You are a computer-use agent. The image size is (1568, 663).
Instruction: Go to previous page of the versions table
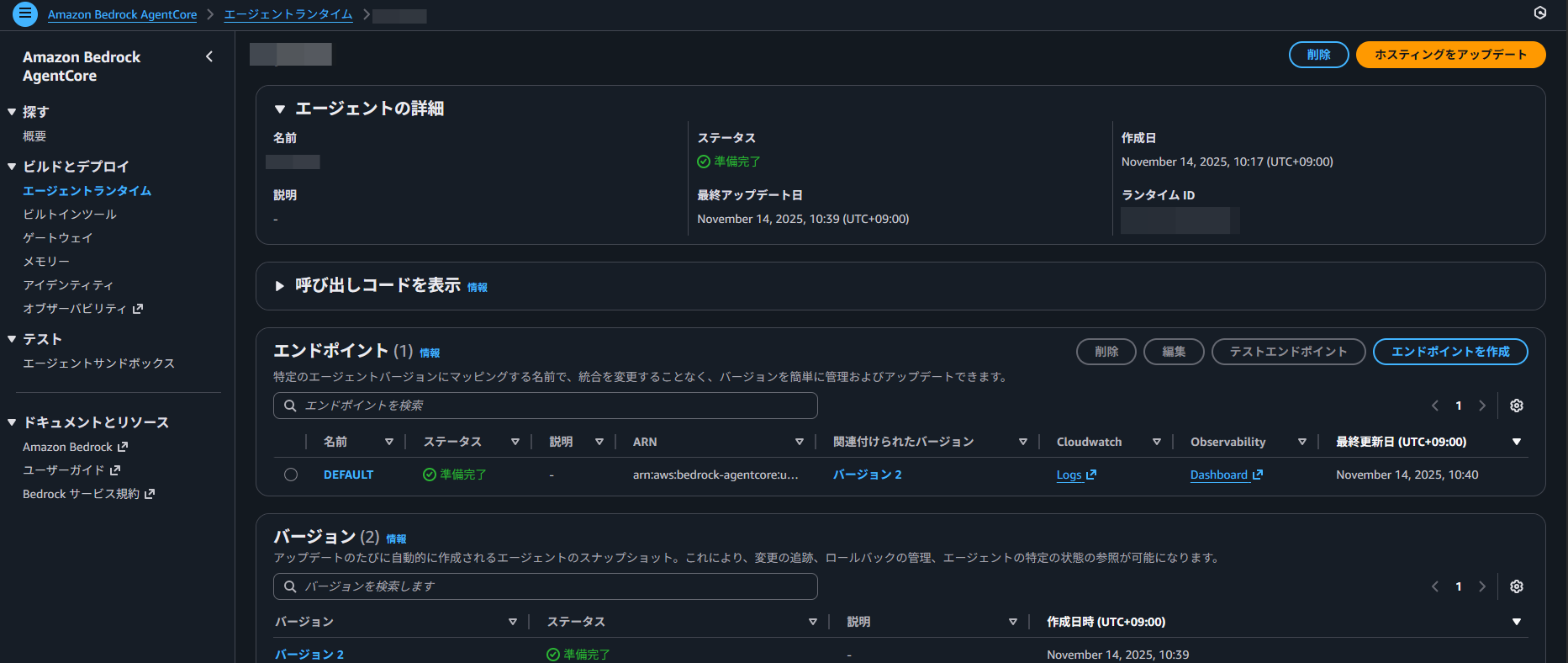(1435, 586)
